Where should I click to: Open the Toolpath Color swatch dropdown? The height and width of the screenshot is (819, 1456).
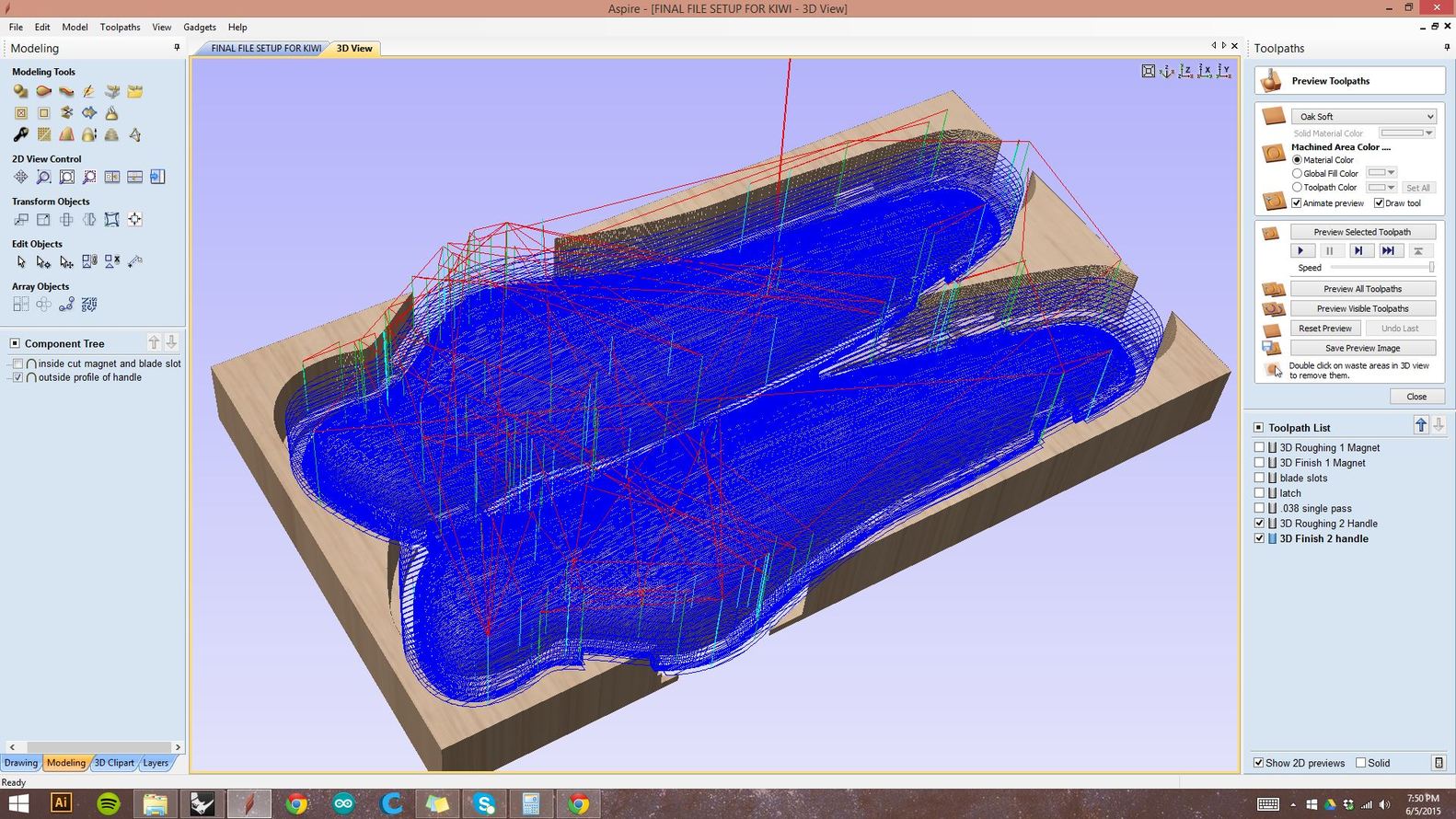tap(1381, 187)
